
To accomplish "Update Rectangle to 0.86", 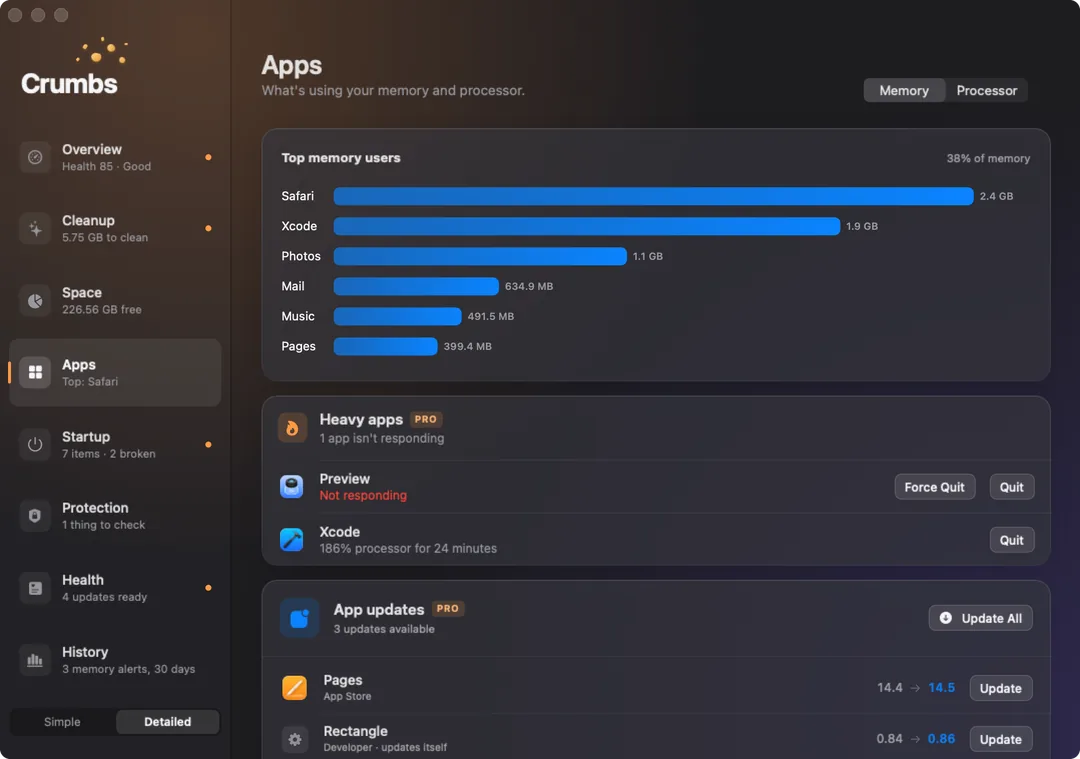I will [1000, 739].
